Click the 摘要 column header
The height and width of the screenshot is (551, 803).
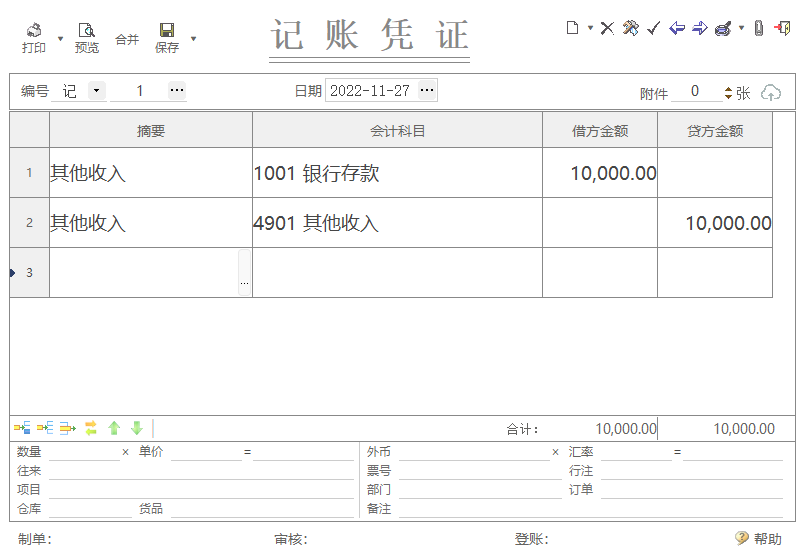151,131
